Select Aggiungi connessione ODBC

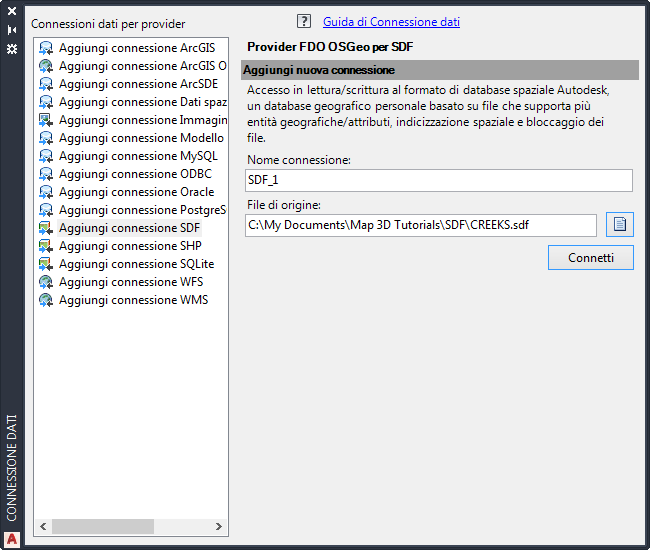pos(135,174)
